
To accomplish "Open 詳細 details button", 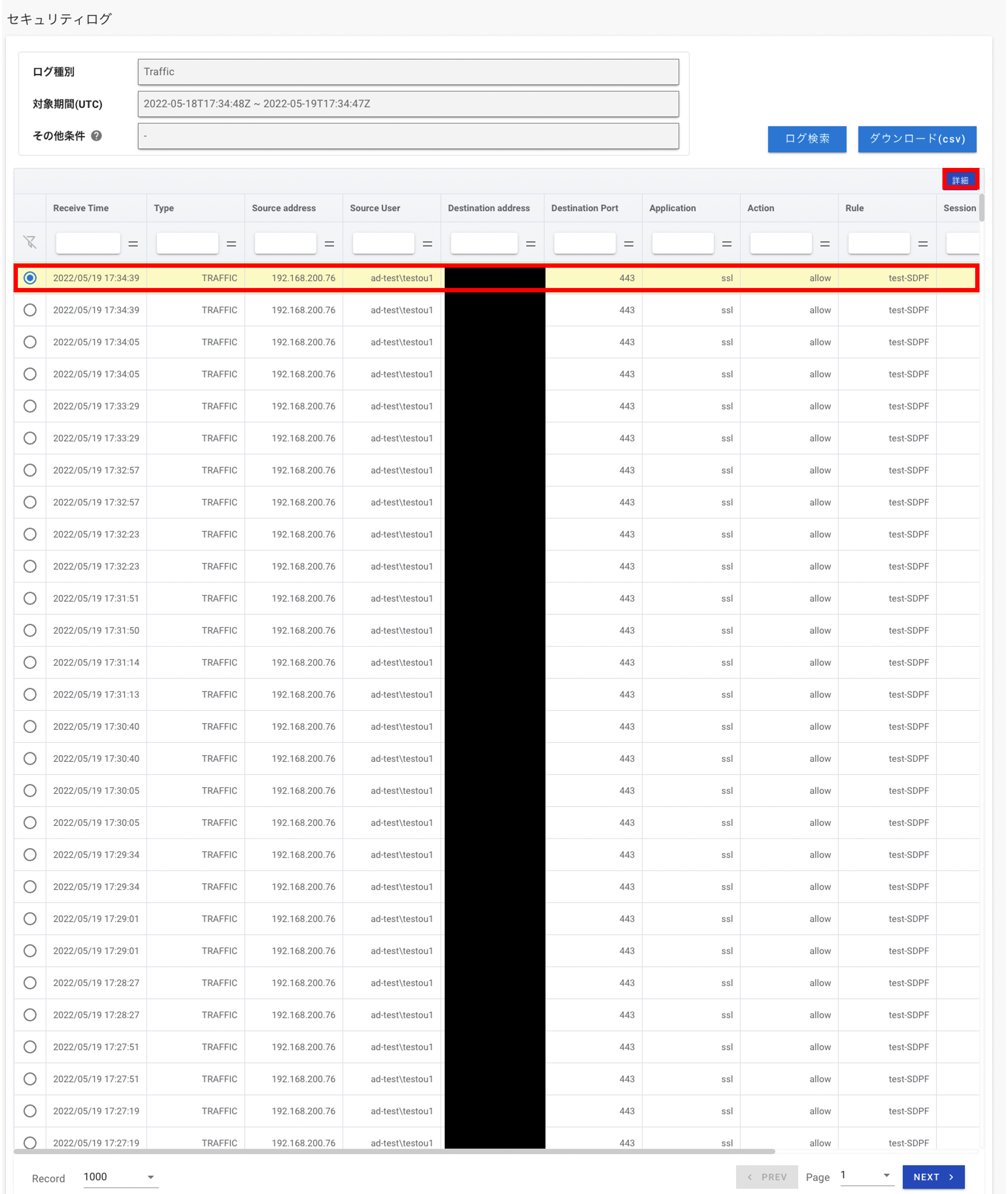I will click(x=961, y=180).
